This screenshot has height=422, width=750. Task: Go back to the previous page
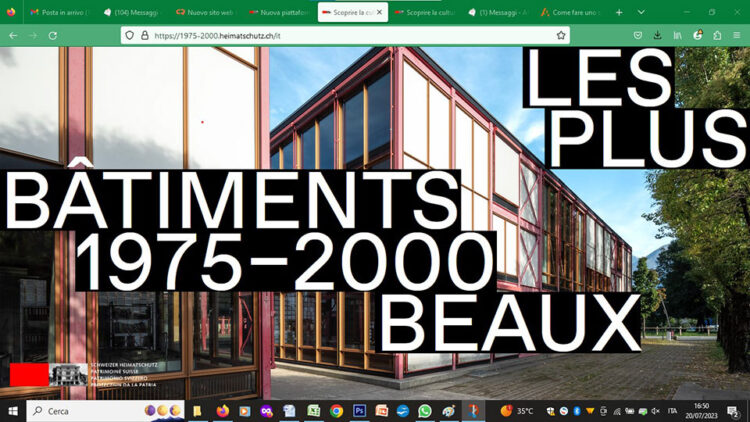tap(13, 35)
